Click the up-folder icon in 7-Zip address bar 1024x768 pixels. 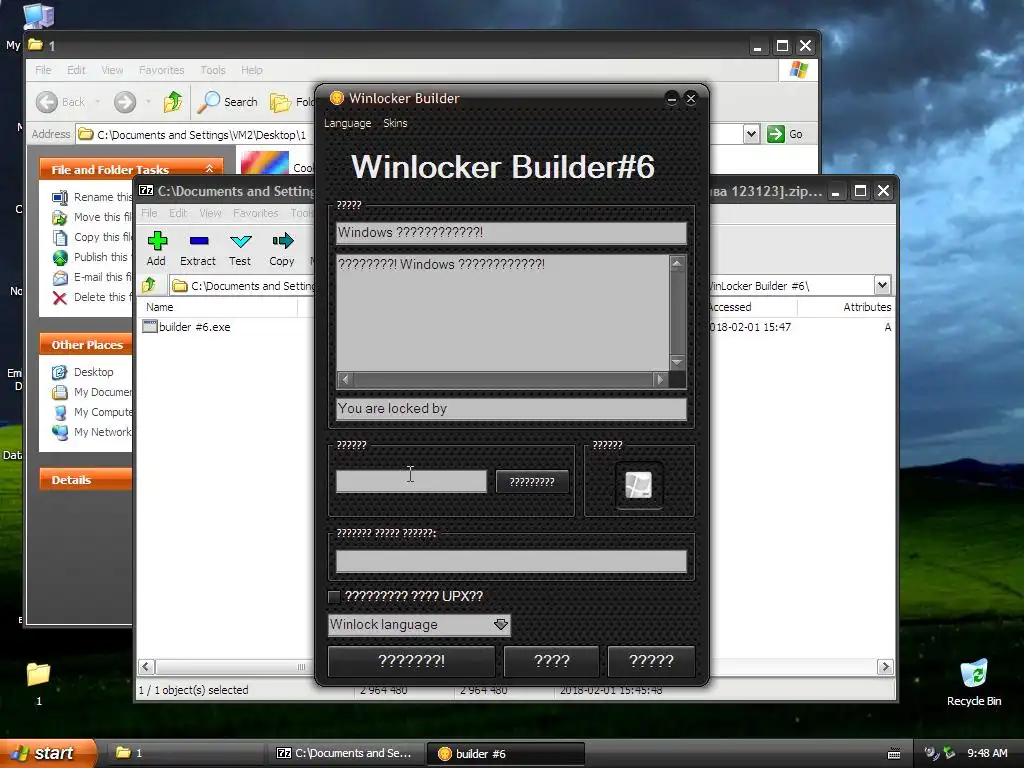coord(149,285)
